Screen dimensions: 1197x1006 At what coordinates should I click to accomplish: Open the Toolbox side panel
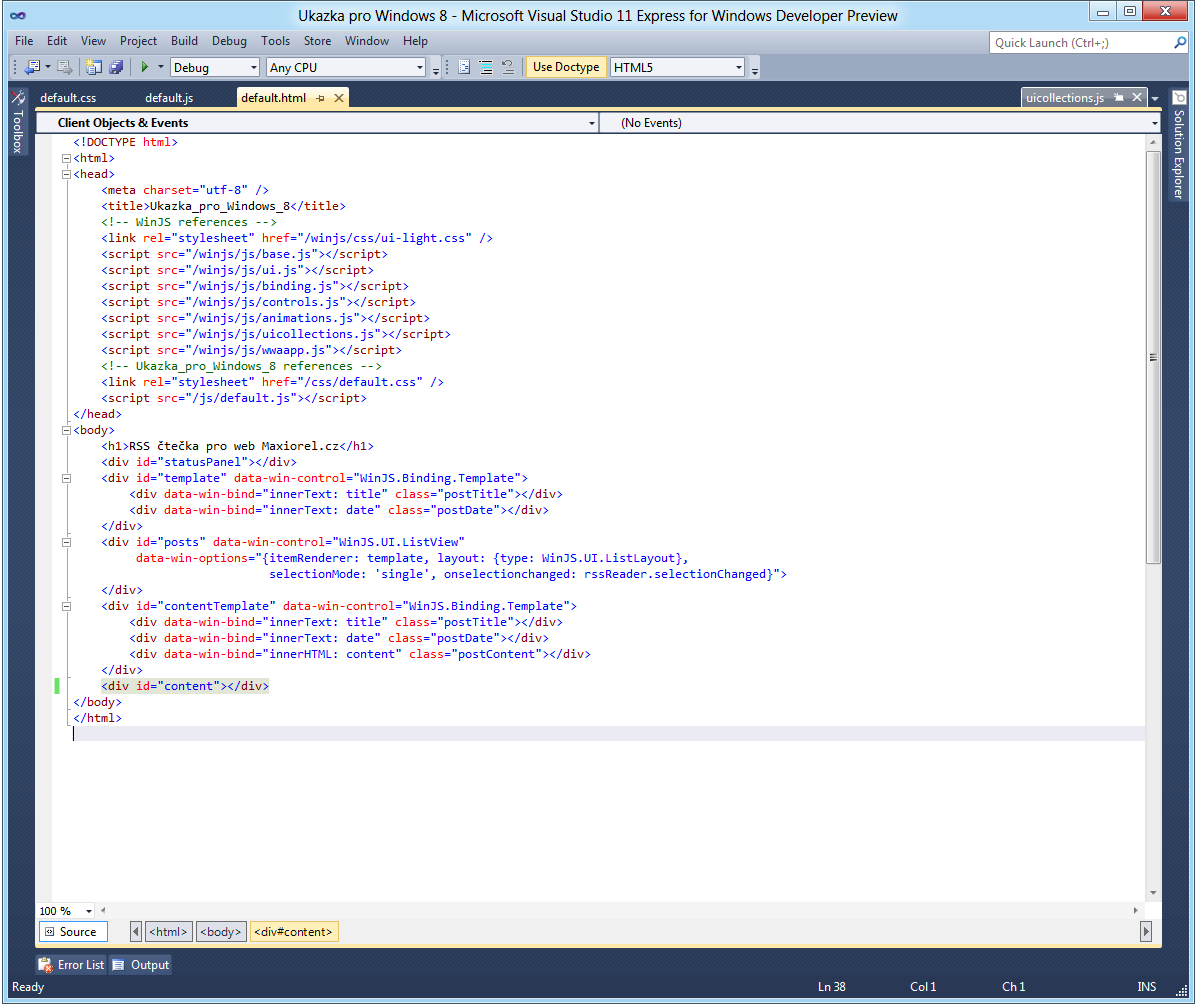pyautogui.click(x=18, y=124)
